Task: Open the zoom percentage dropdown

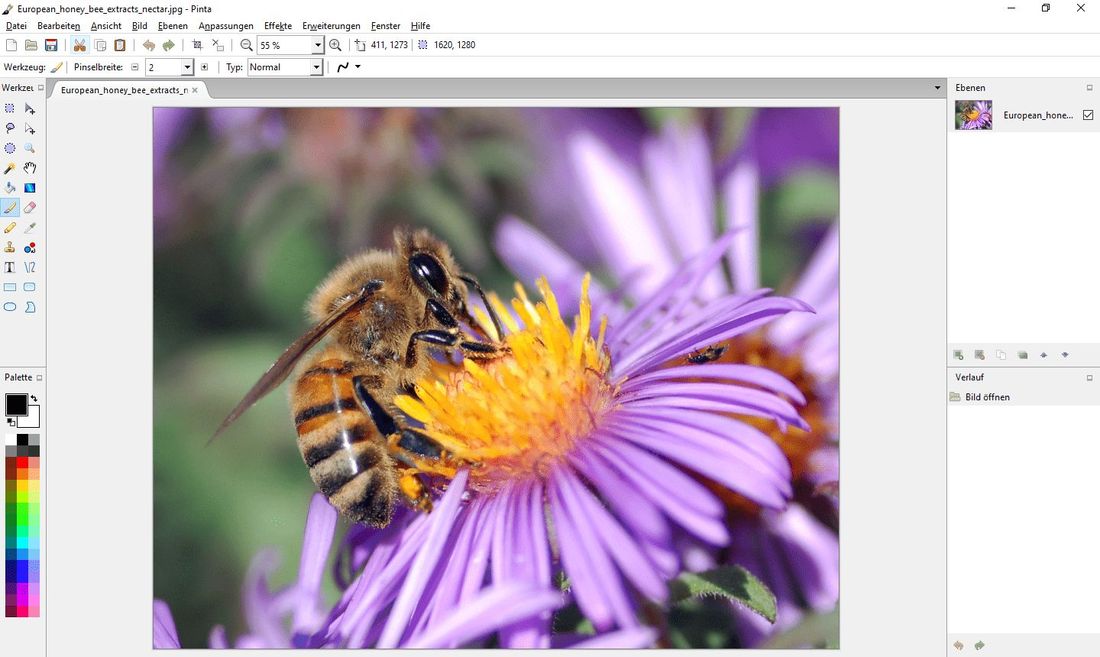Action: 318,45
